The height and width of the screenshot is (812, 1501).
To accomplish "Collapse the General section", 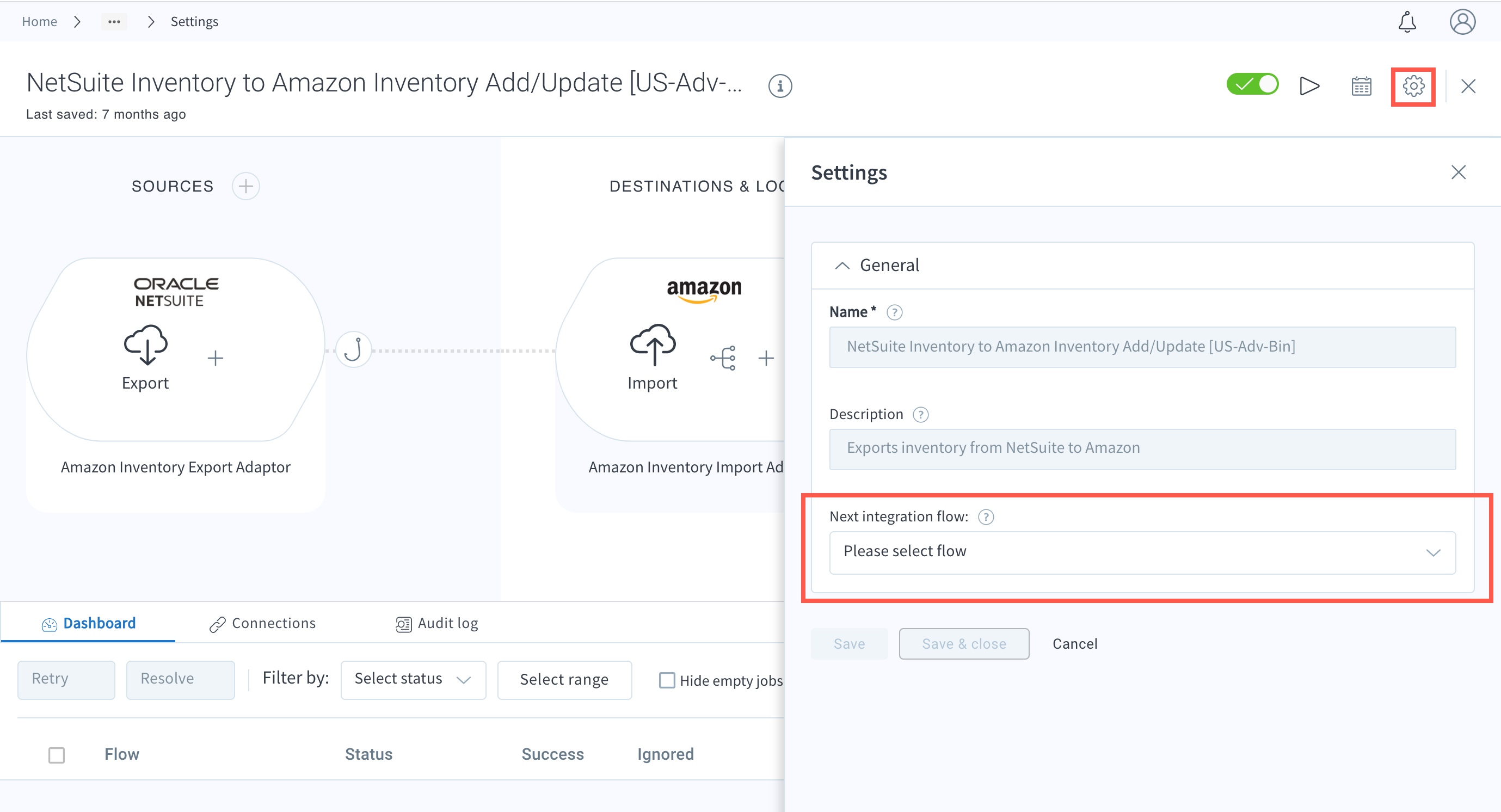I will (841, 266).
